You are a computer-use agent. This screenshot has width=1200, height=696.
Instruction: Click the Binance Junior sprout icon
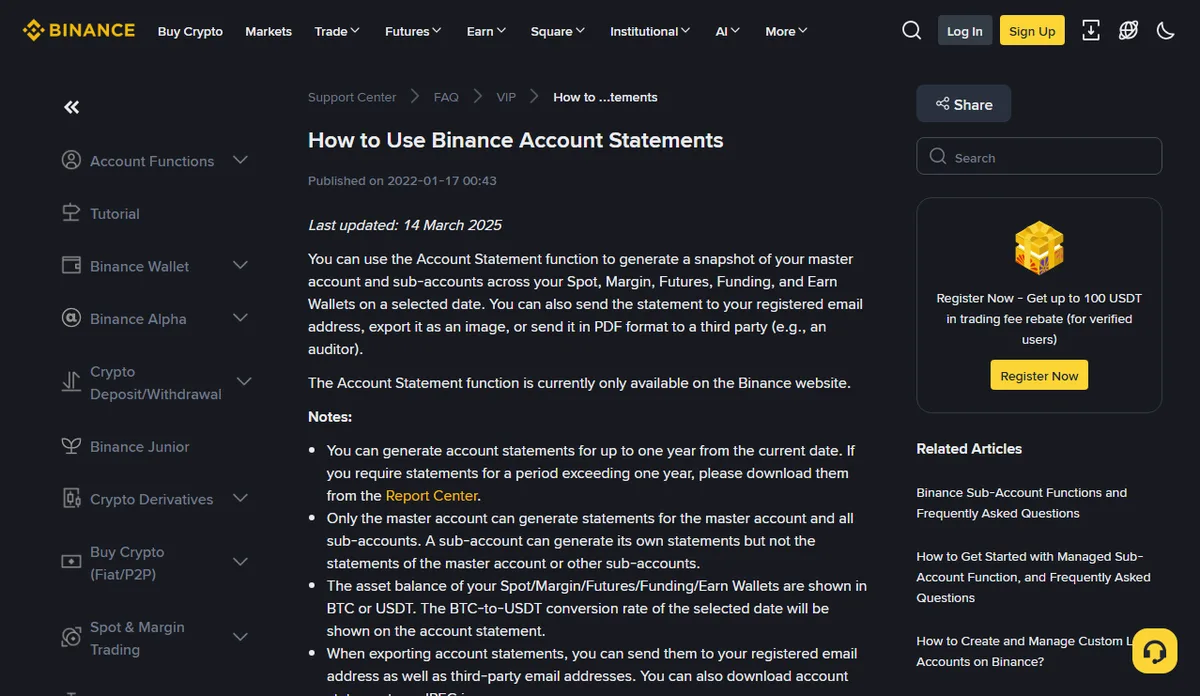click(71, 446)
